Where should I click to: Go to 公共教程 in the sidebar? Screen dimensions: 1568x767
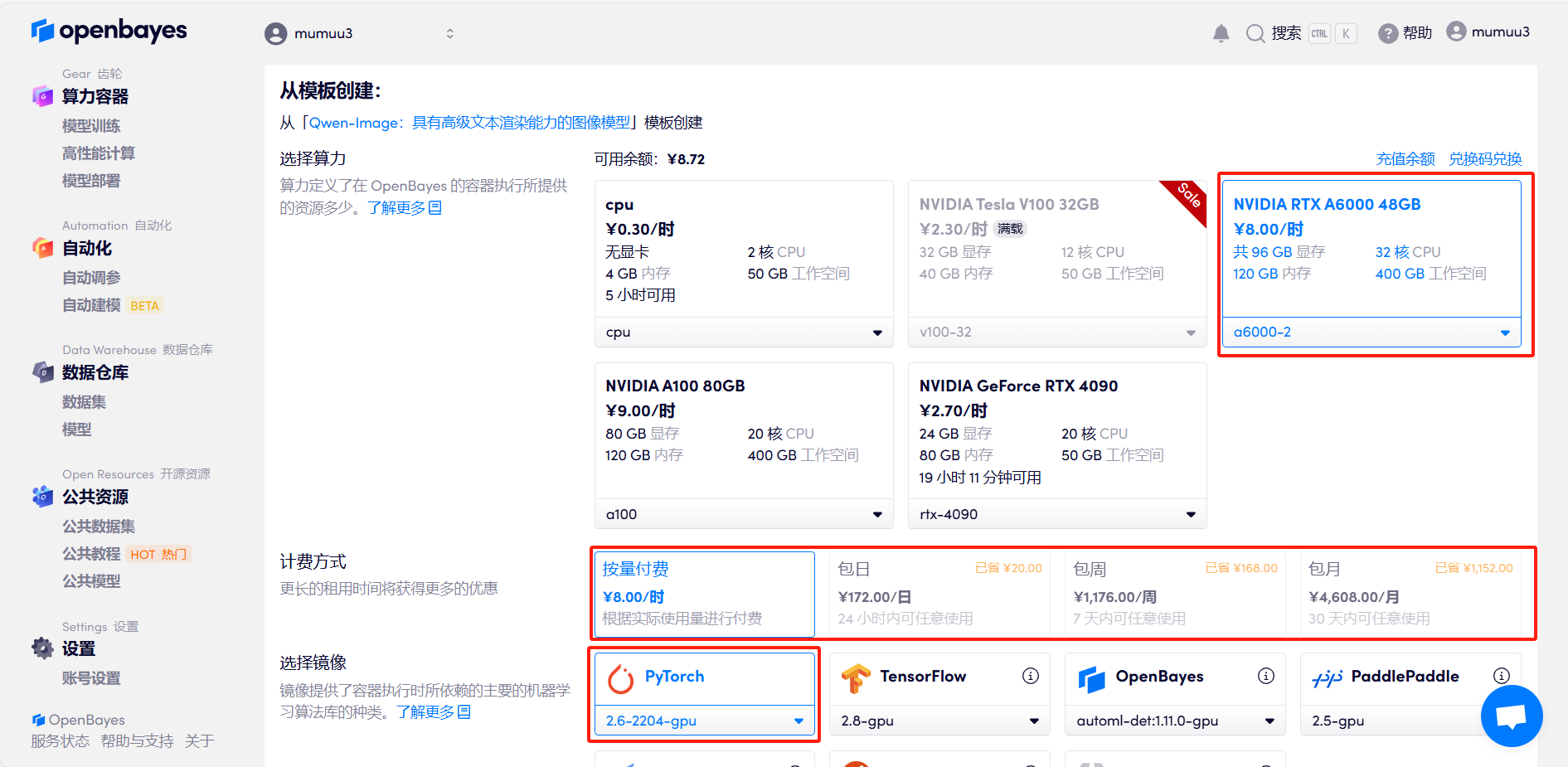pos(91,554)
